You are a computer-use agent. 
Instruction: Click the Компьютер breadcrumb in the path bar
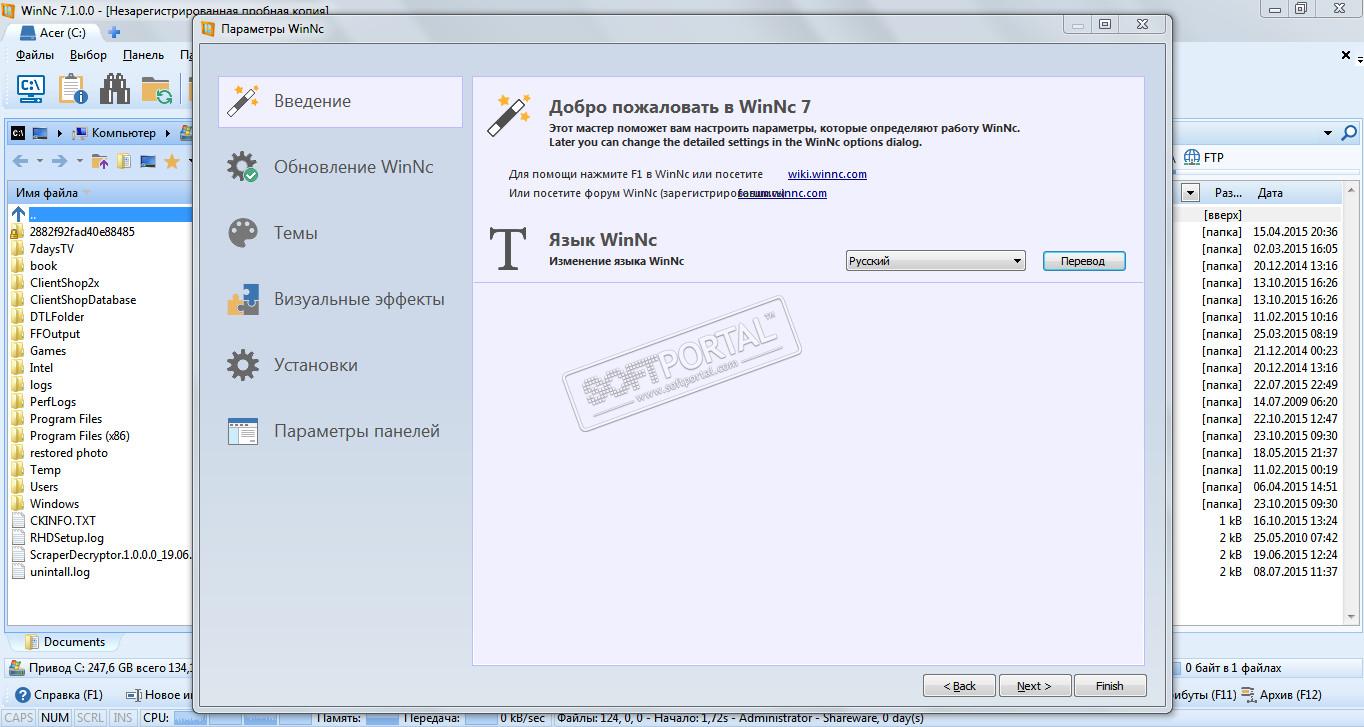click(124, 132)
